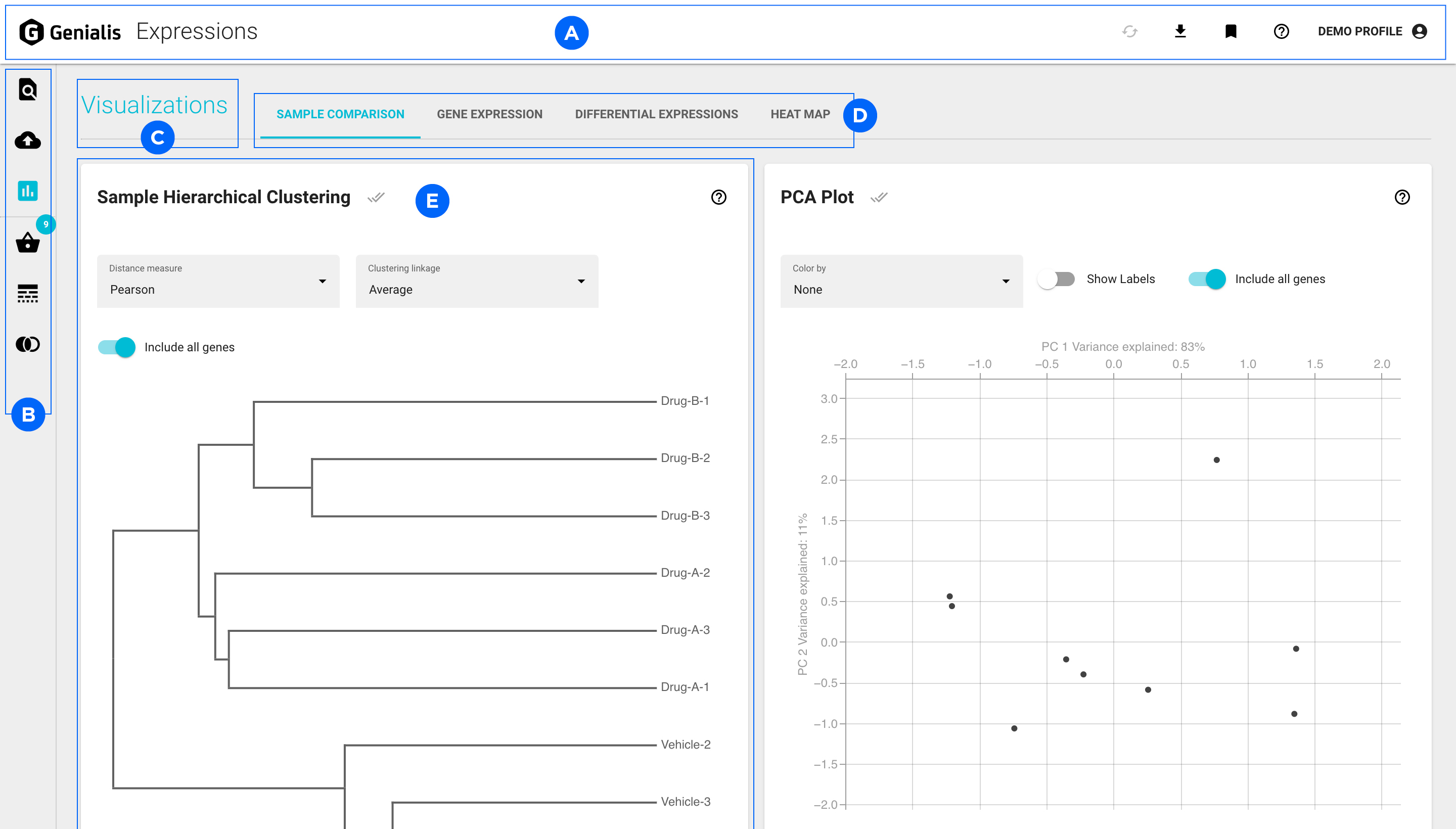Open the basket icon with badge 9

click(x=28, y=243)
